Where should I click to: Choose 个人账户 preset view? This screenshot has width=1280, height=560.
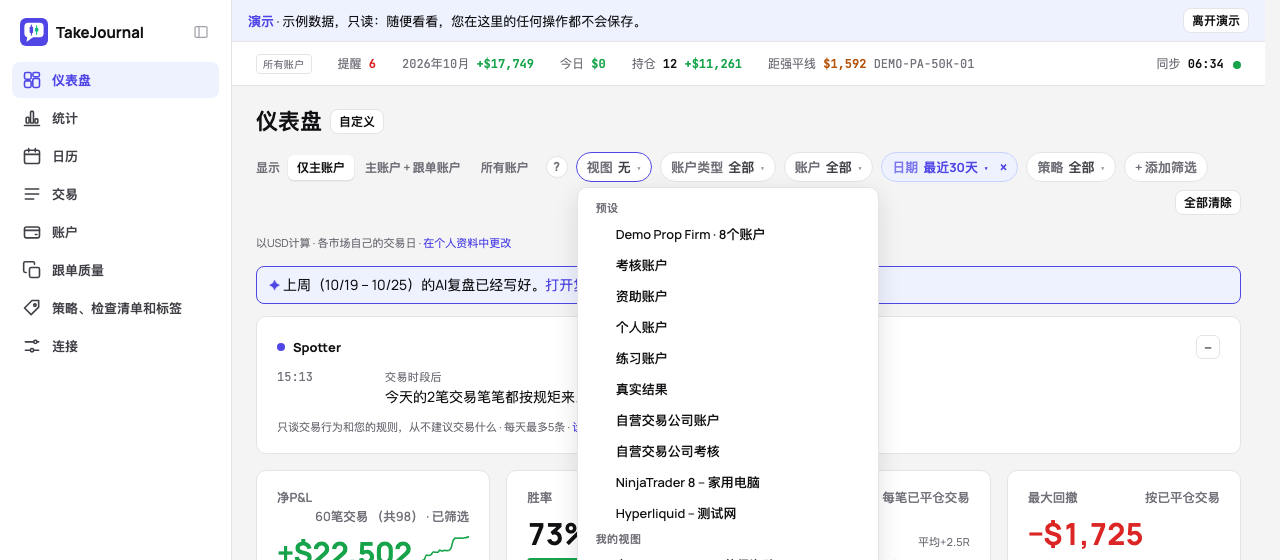click(728, 327)
